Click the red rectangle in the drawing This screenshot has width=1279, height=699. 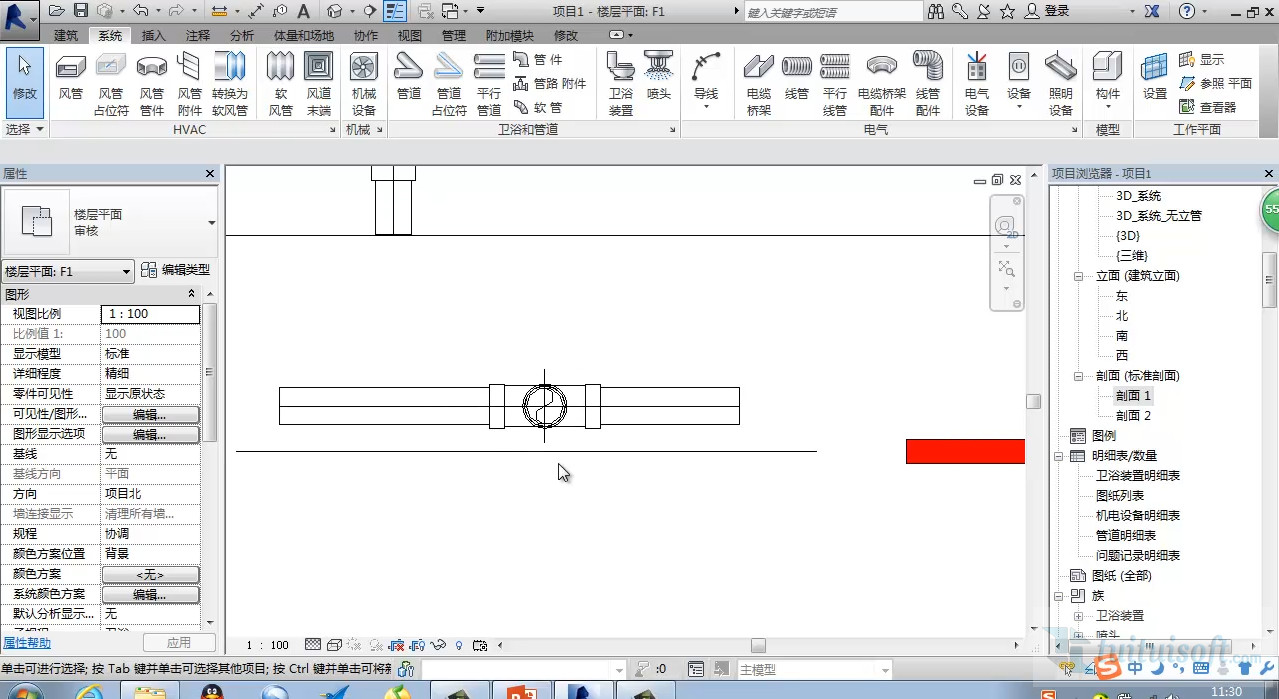(x=964, y=451)
